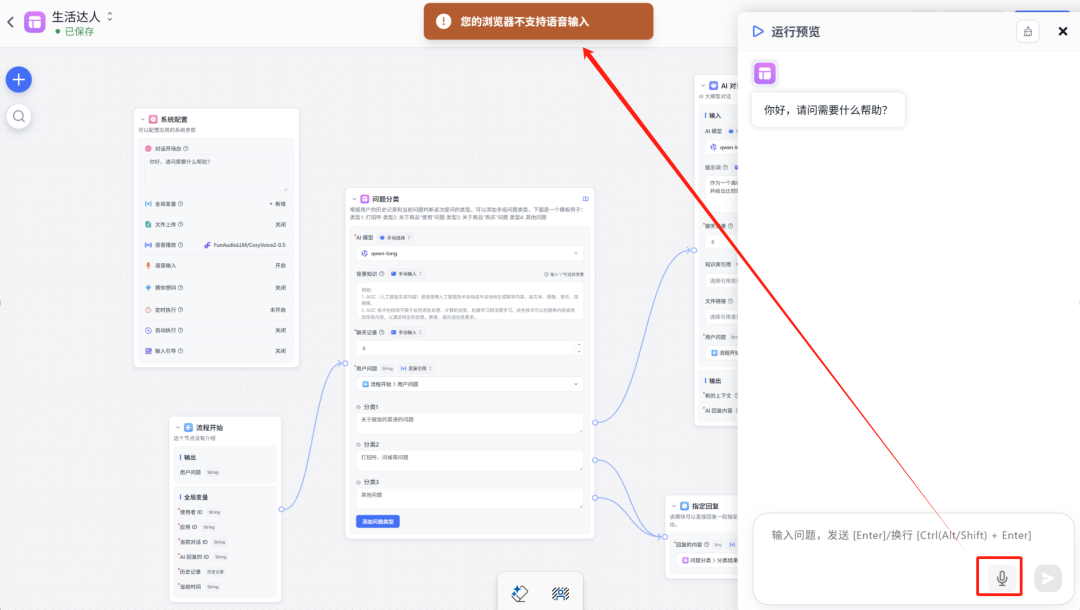This screenshot has height=610, width=1080.
Task: Click the back arrow beside 生活达人
Action: click(x=12, y=21)
